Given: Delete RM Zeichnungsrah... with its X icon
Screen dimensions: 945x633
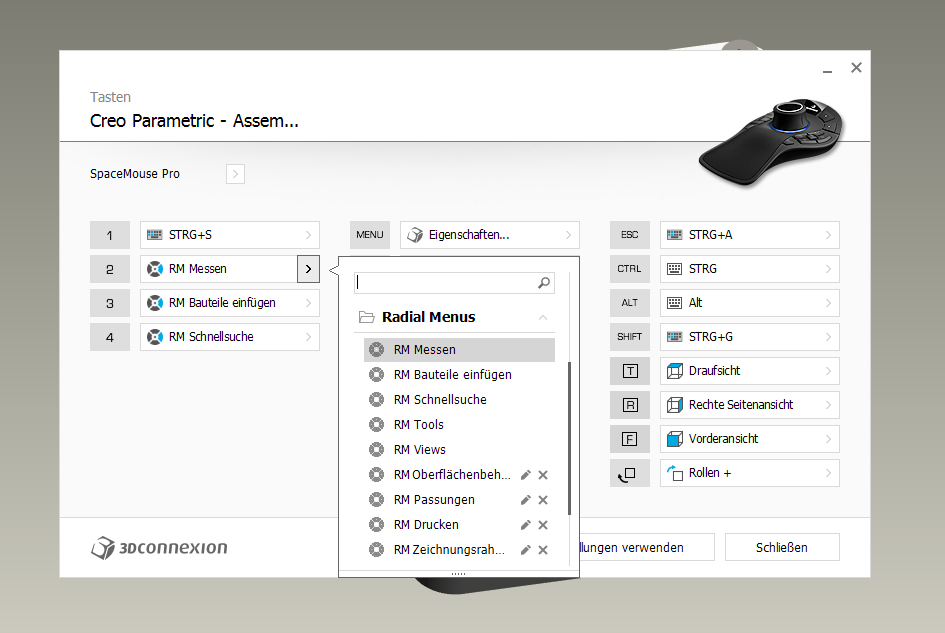Looking at the screenshot, I should [543, 550].
